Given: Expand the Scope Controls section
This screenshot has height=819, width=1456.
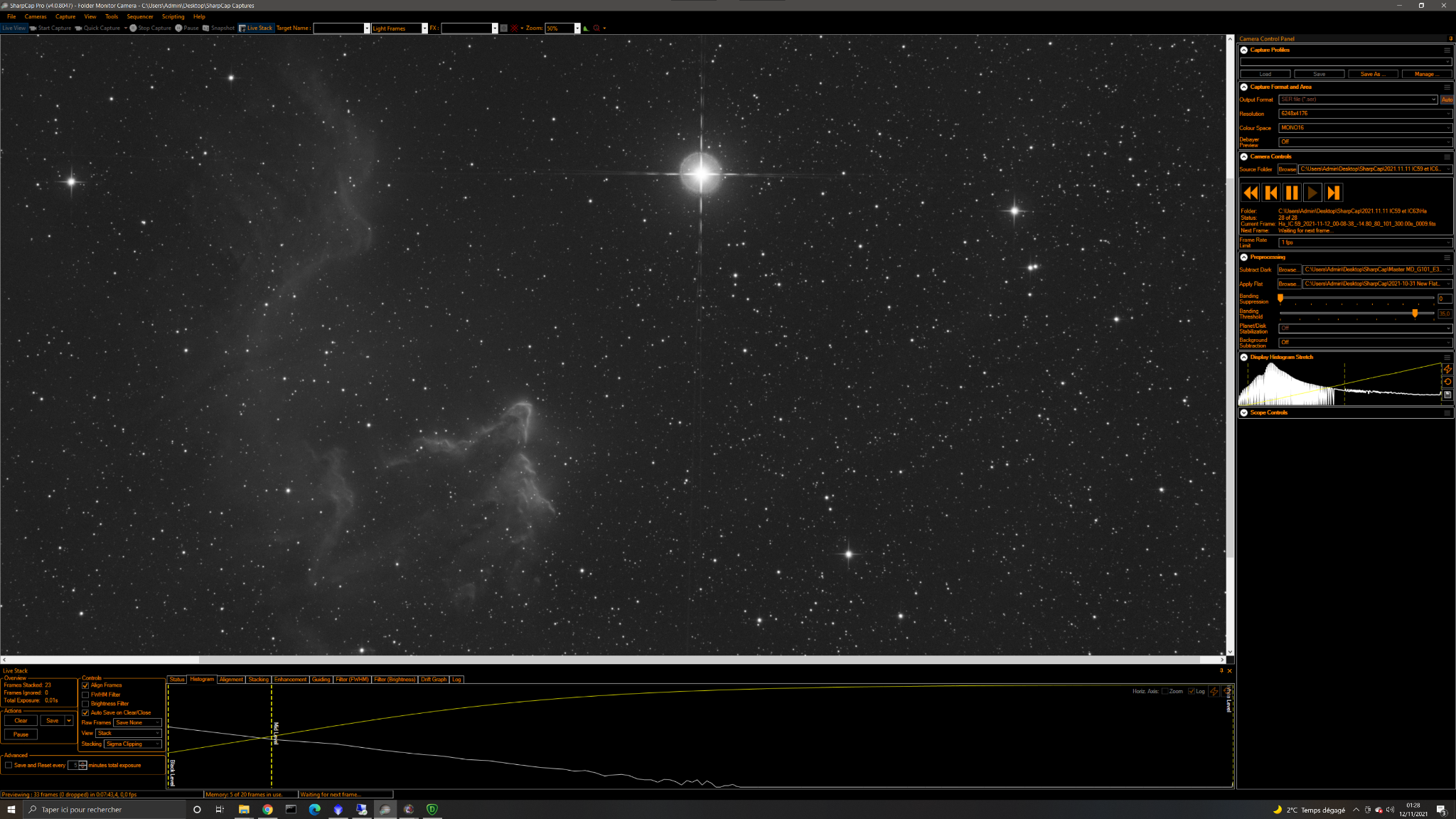Looking at the screenshot, I should coord(1243,412).
